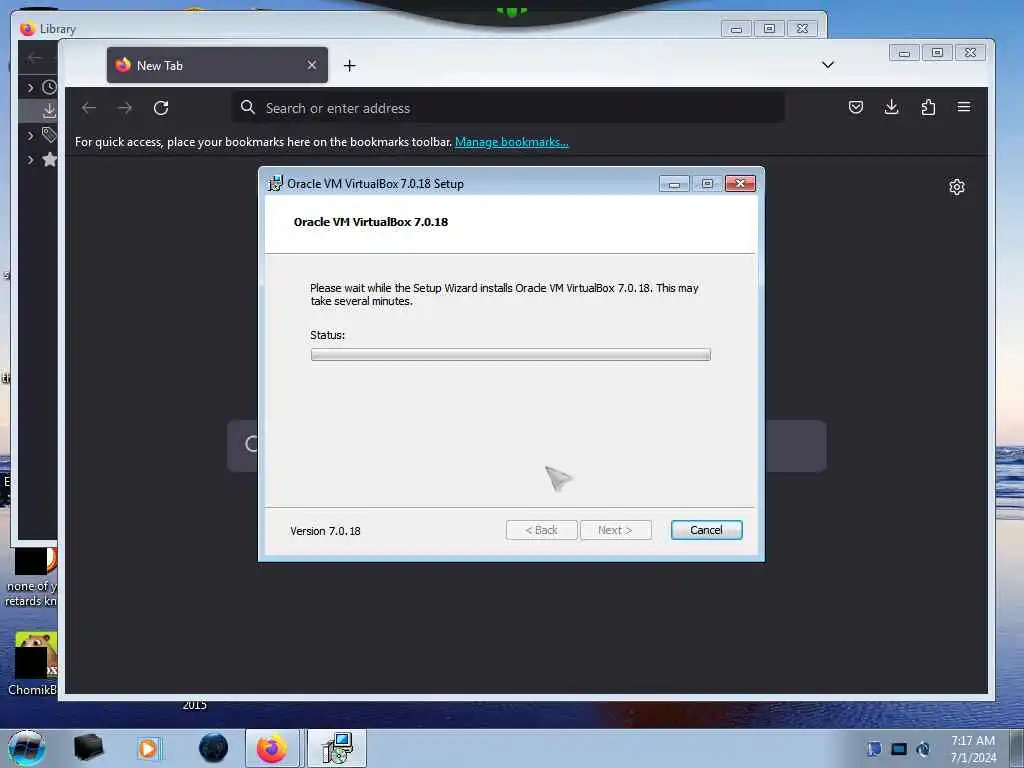Open the Firefox hamburger application menu
Viewport: 1024px width, 768px height.
coord(964,107)
